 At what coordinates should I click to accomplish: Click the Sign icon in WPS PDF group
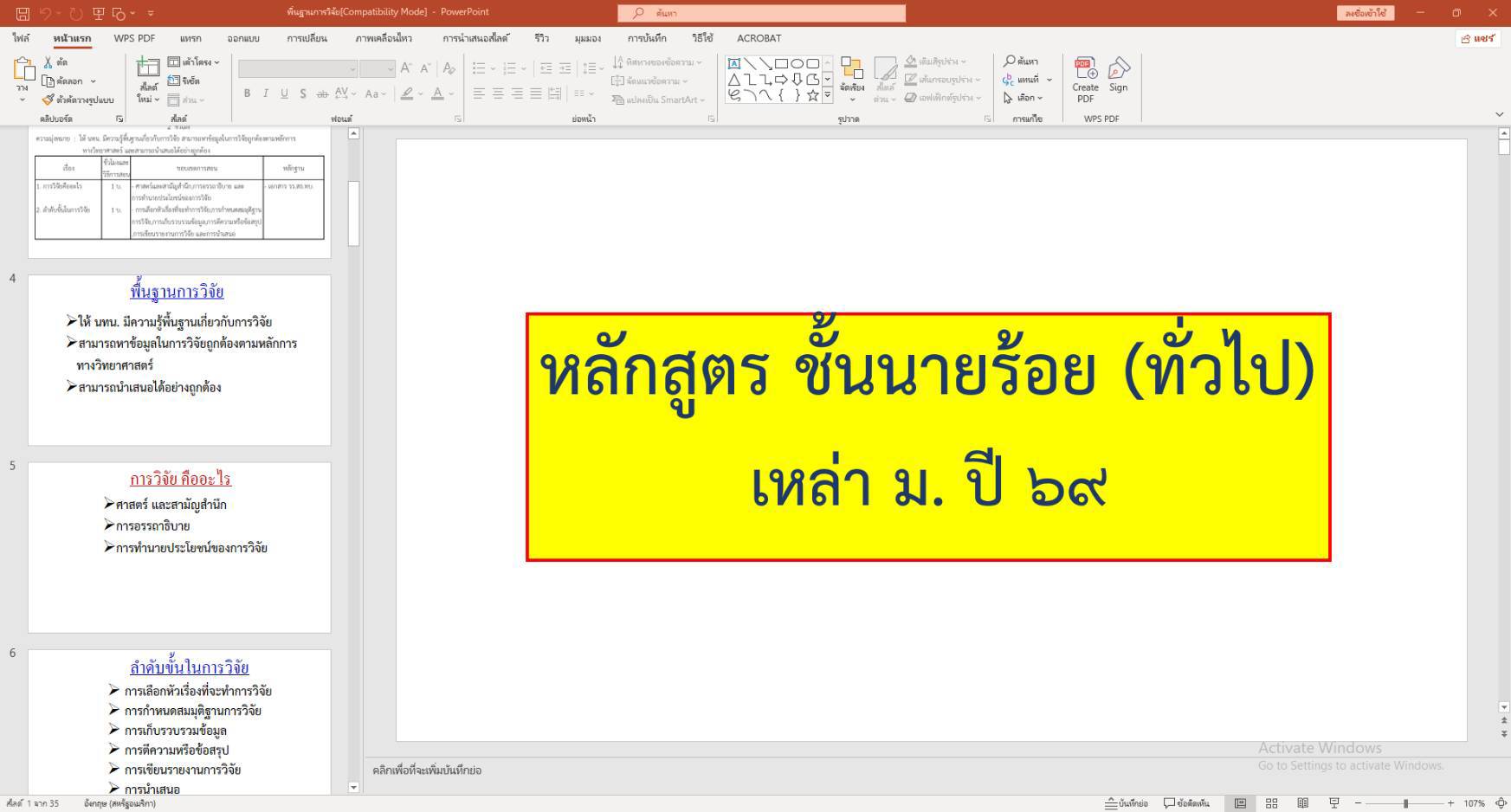click(x=1119, y=69)
